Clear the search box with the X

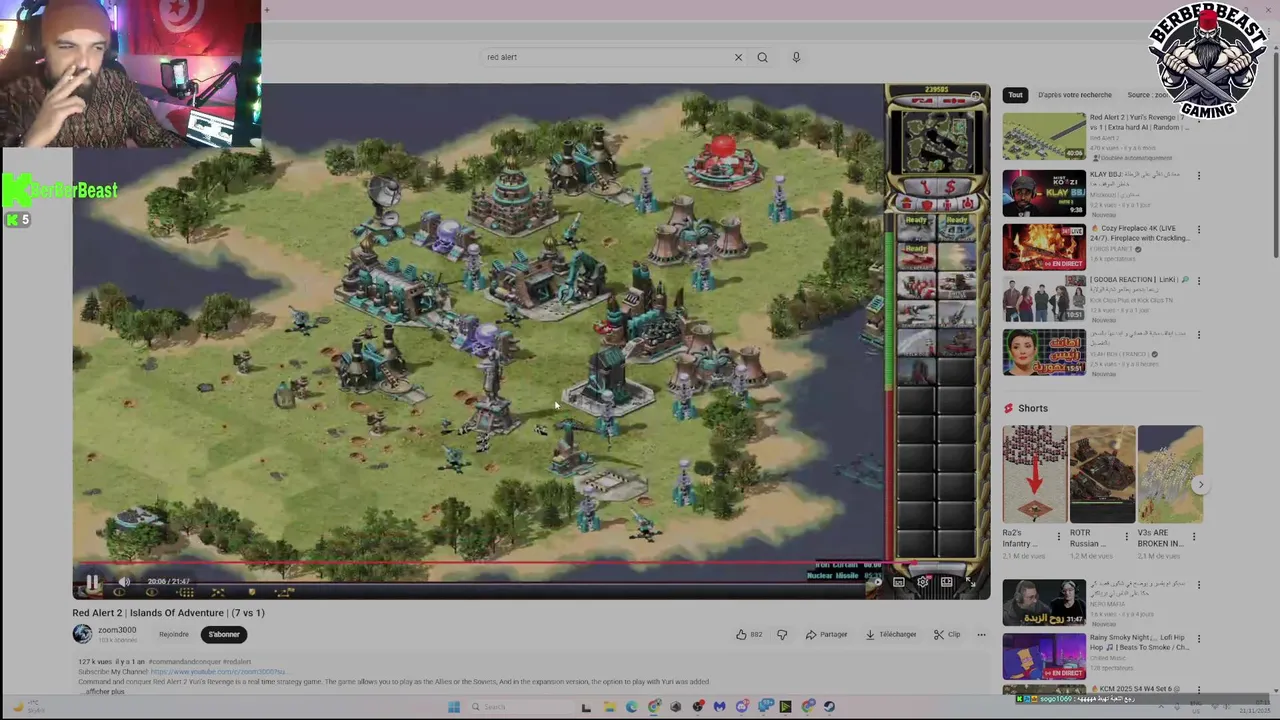point(738,57)
